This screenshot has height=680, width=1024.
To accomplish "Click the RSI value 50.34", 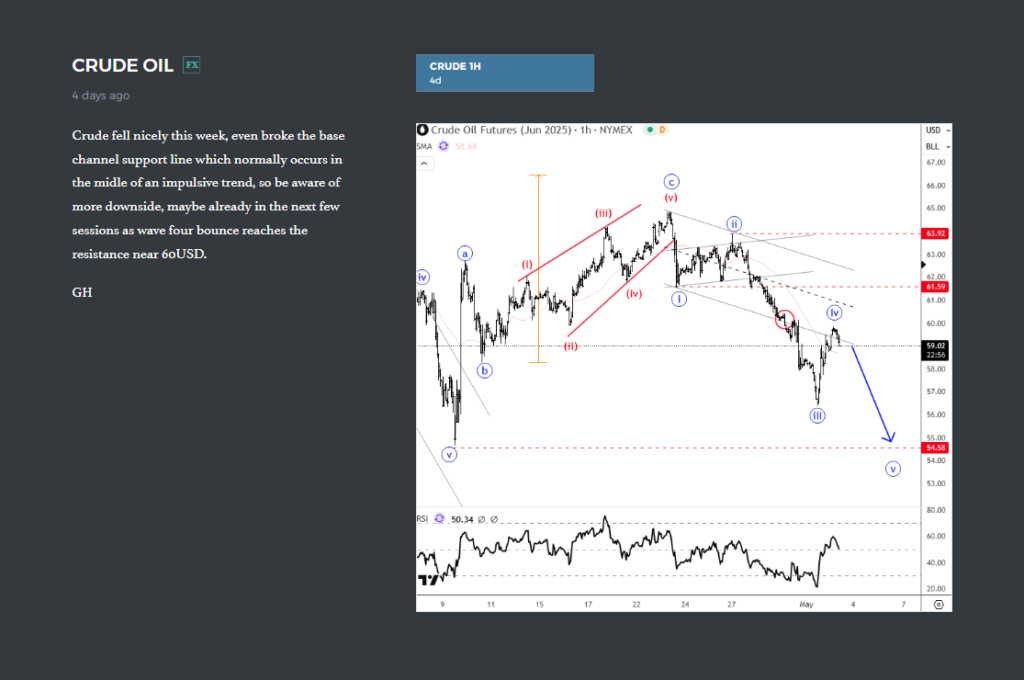I will coord(462,519).
